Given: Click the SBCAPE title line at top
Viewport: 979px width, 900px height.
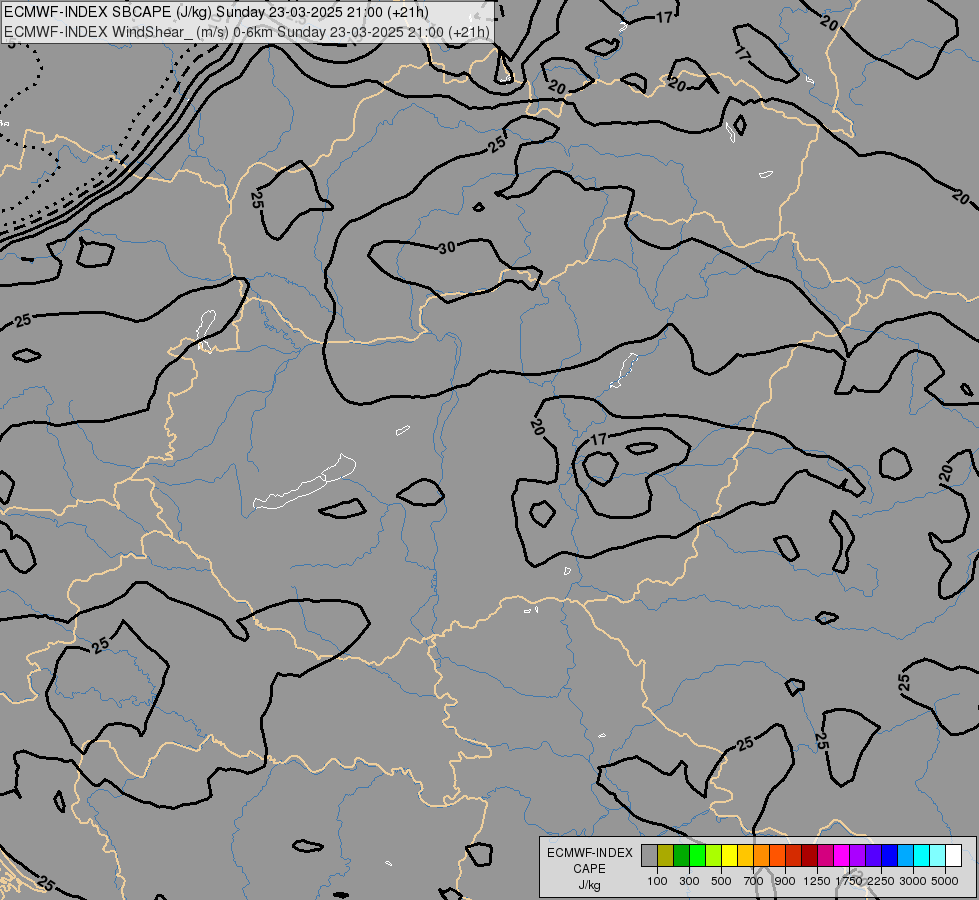Looking at the screenshot, I should coord(216,12).
